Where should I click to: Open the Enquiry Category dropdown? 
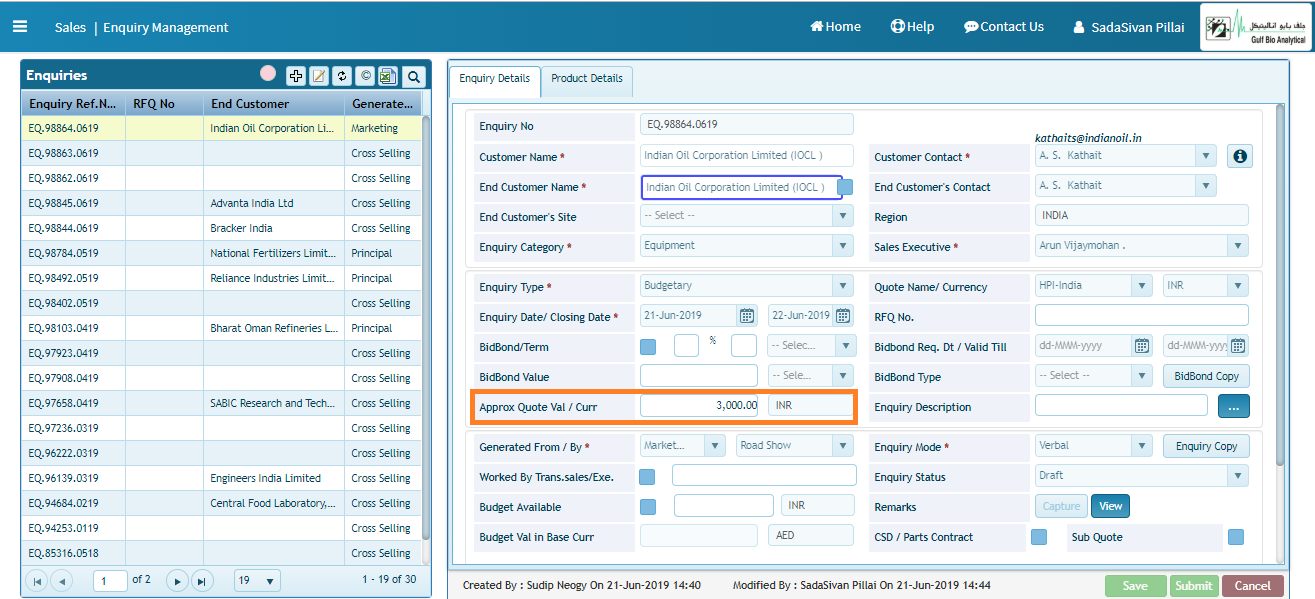click(842, 246)
